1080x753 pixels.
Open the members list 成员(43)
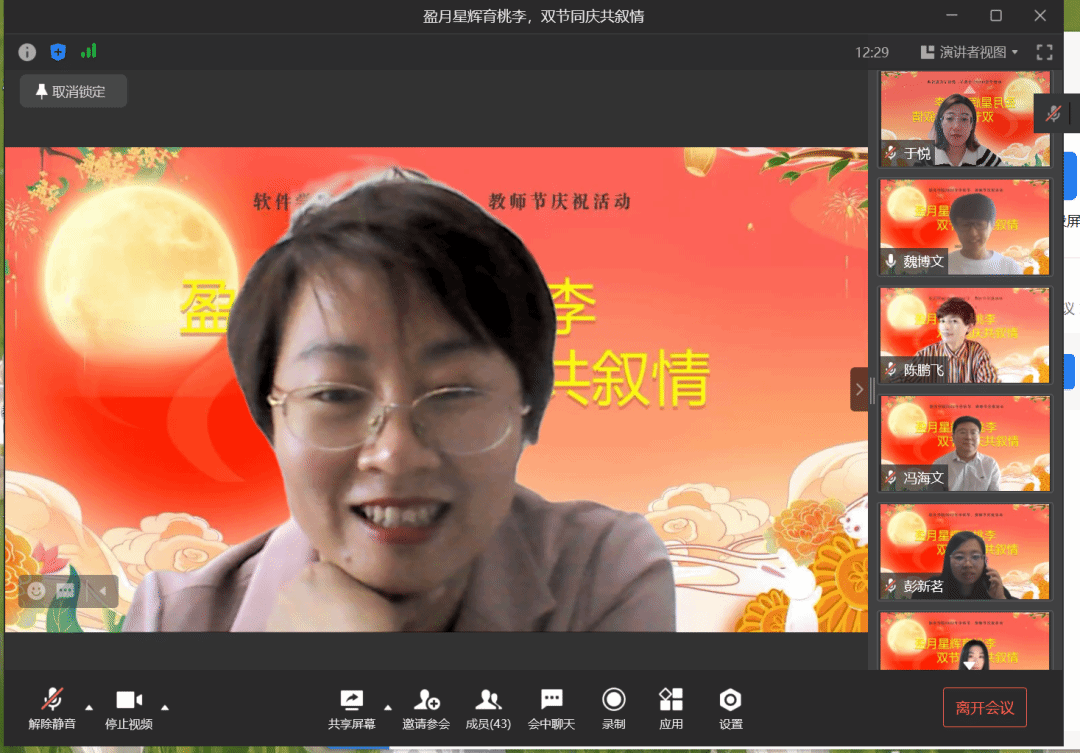(487, 708)
